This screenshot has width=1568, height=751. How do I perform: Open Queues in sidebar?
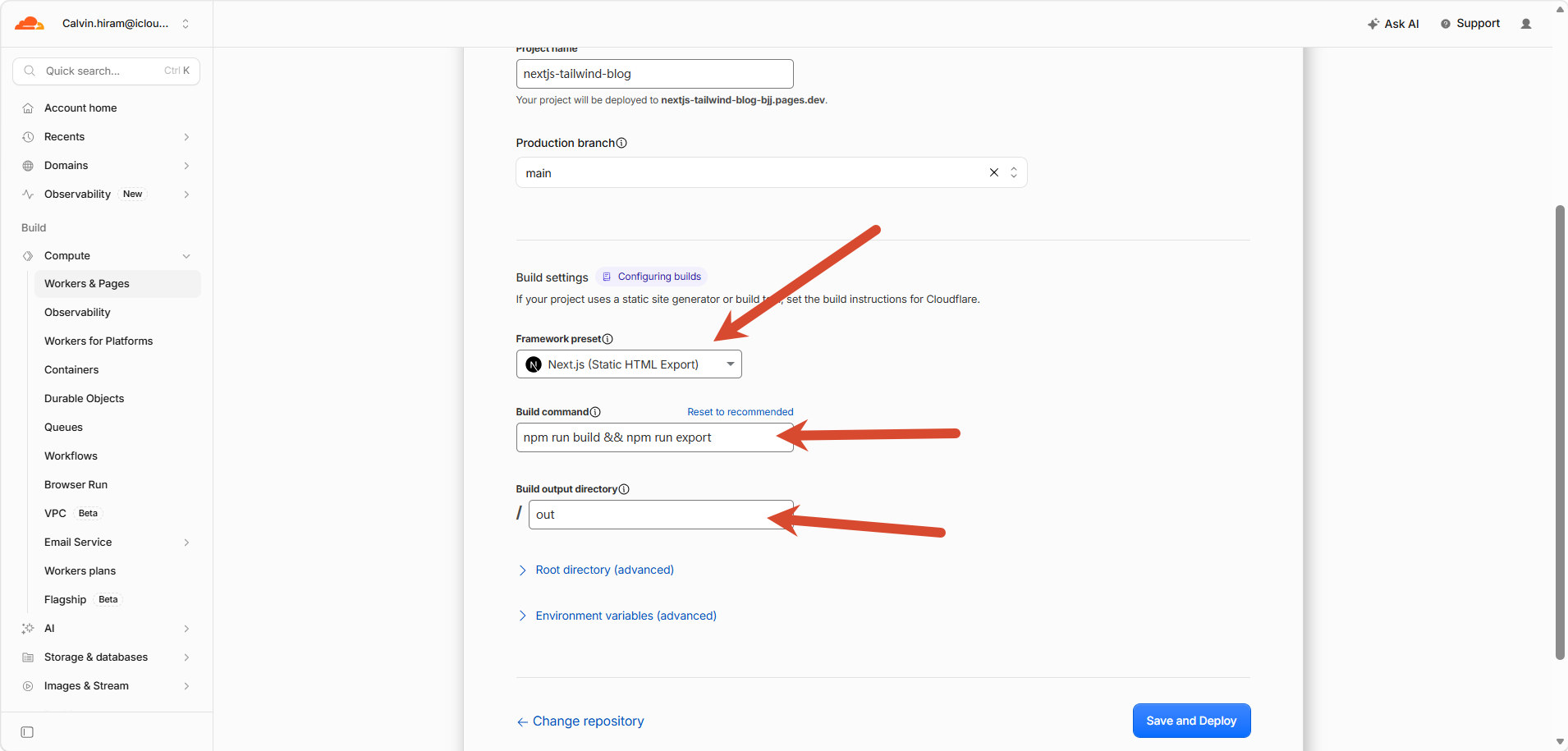63,427
